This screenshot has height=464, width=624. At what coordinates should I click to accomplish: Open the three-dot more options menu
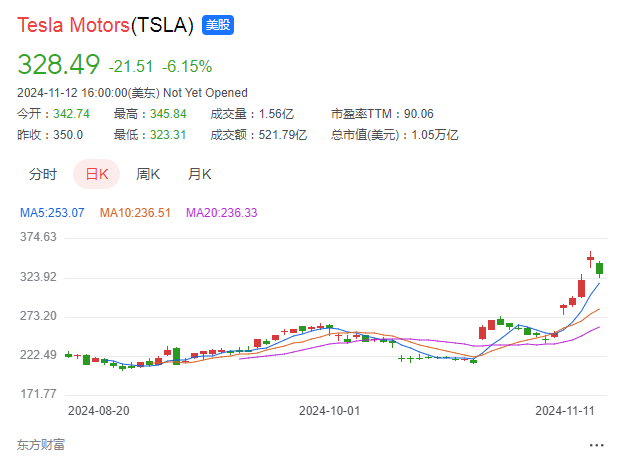pos(597,444)
